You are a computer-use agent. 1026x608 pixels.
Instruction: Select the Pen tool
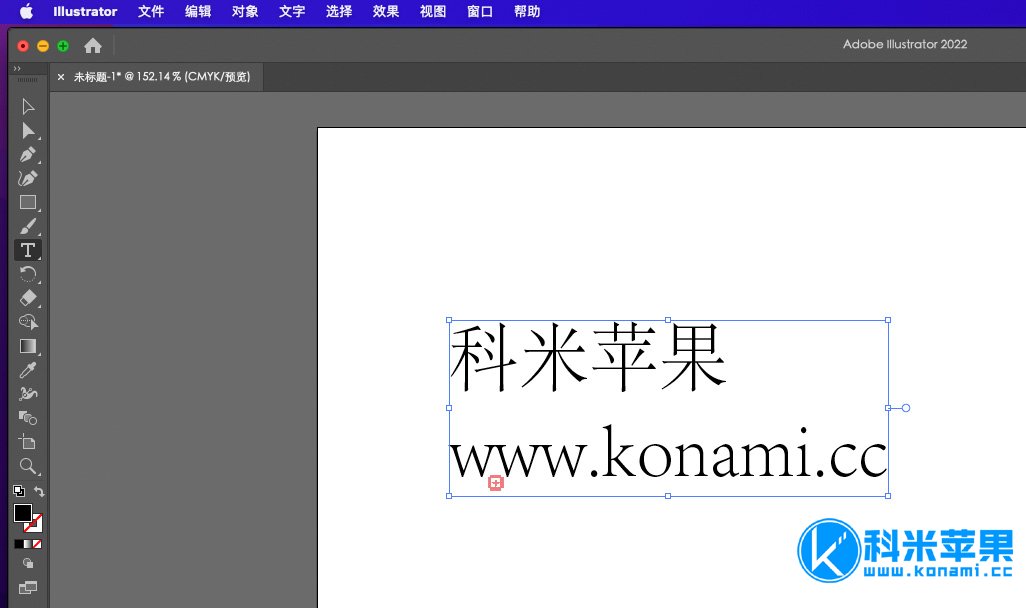[27, 154]
